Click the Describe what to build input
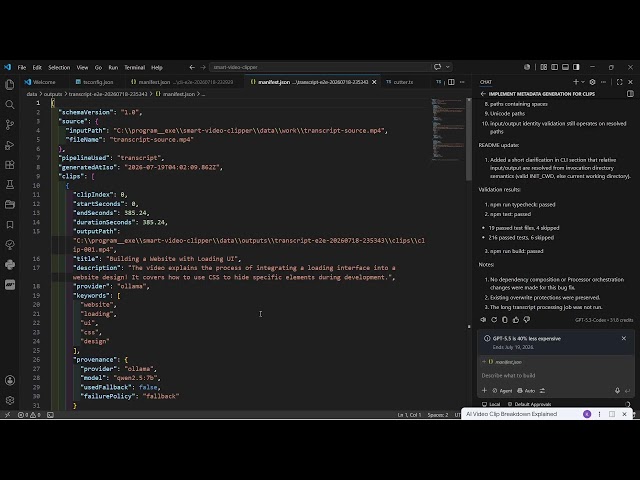640x480 pixels. [556, 376]
